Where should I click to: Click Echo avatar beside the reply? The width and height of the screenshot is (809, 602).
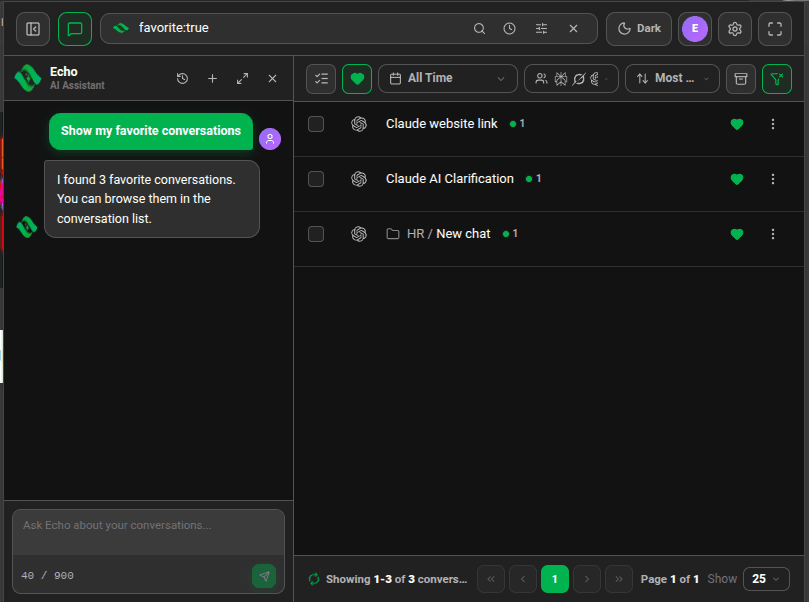27,227
